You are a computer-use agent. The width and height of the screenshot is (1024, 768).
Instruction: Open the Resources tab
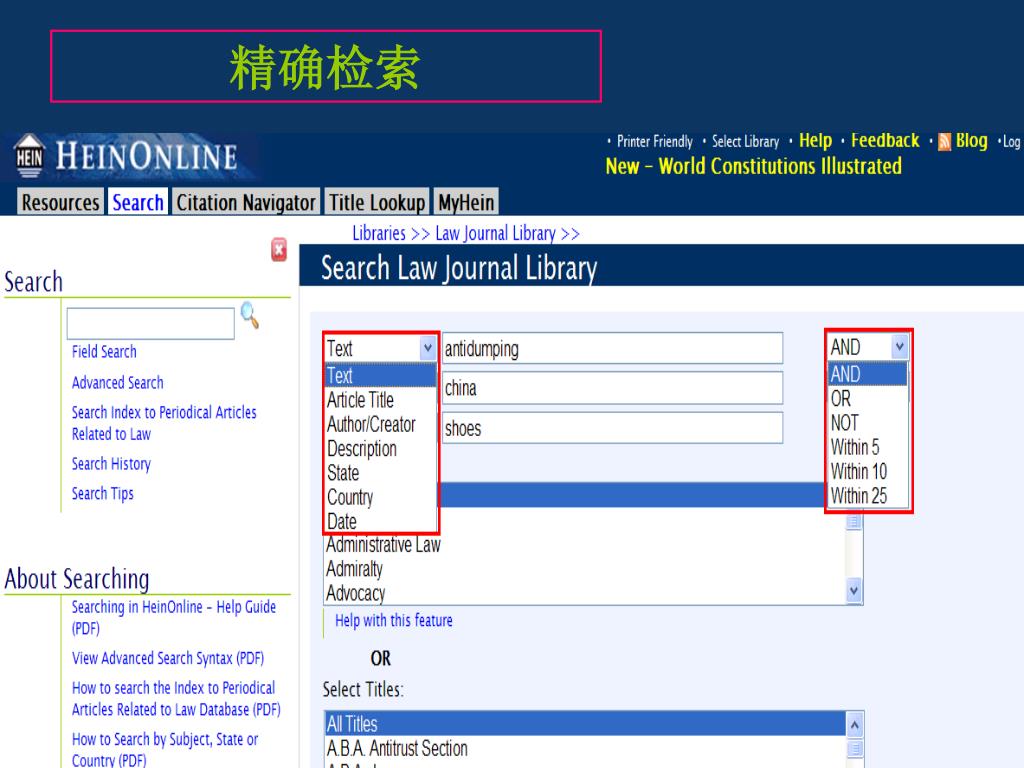pyautogui.click(x=60, y=202)
